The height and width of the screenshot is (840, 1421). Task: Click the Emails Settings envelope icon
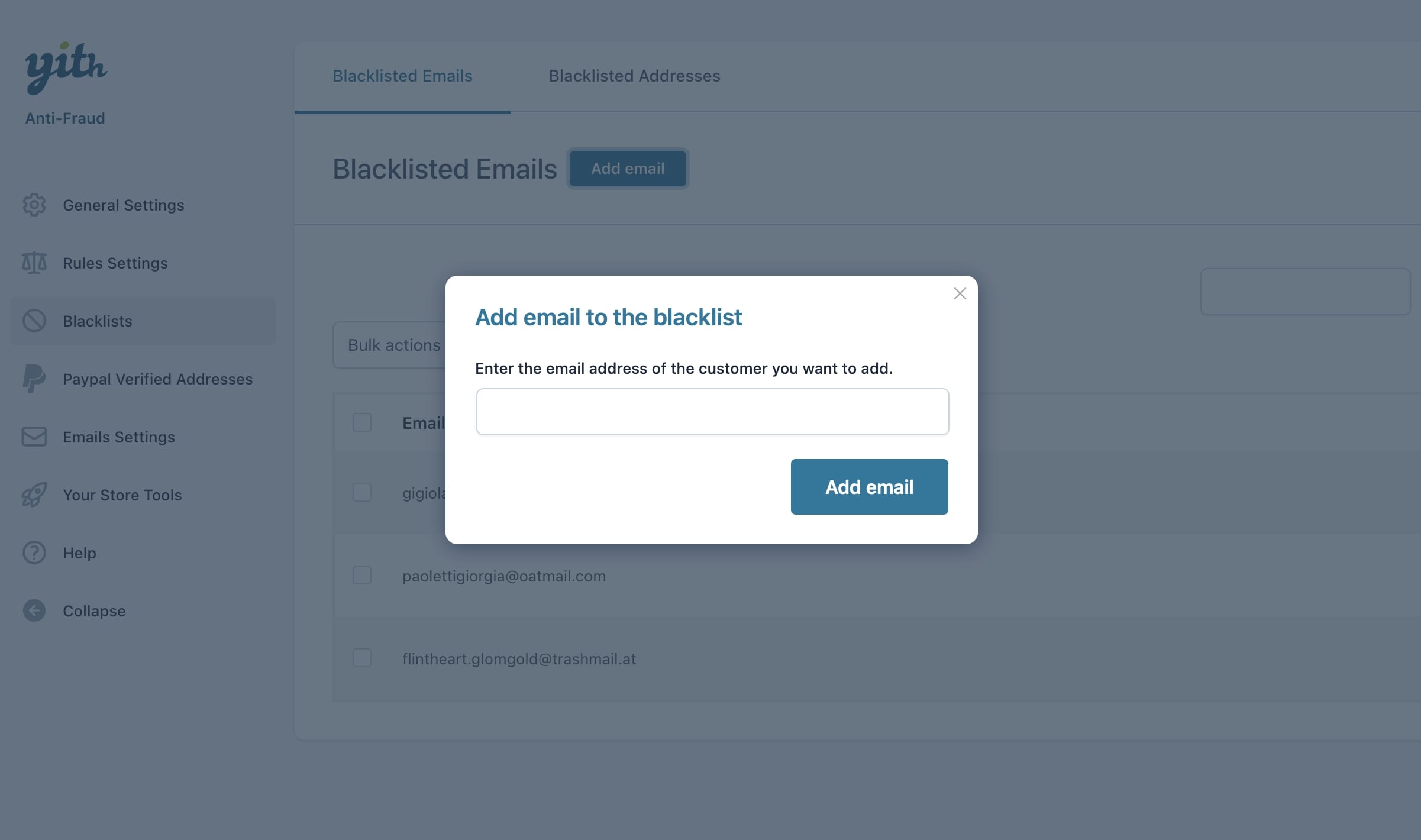[34, 437]
